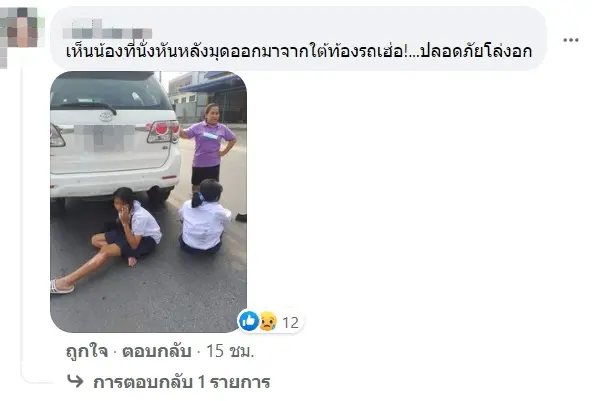
Task: Click the woman in purple shirt in photo
Action: pos(208,145)
